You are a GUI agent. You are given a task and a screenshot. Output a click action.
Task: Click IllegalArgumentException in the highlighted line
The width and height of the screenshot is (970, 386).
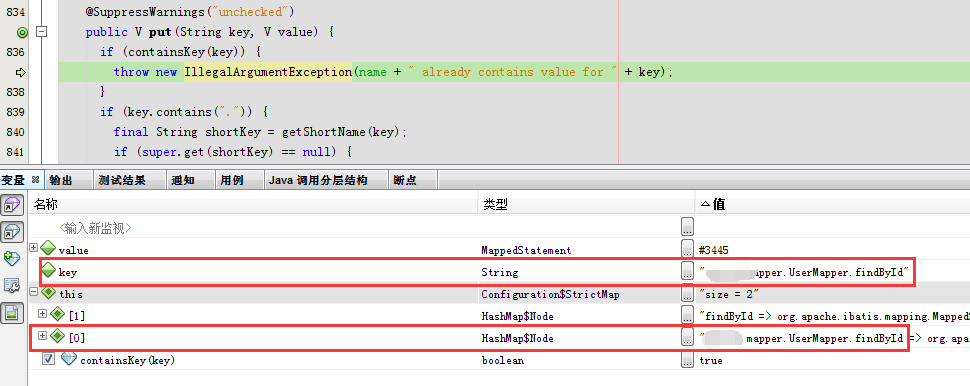(267, 72)
